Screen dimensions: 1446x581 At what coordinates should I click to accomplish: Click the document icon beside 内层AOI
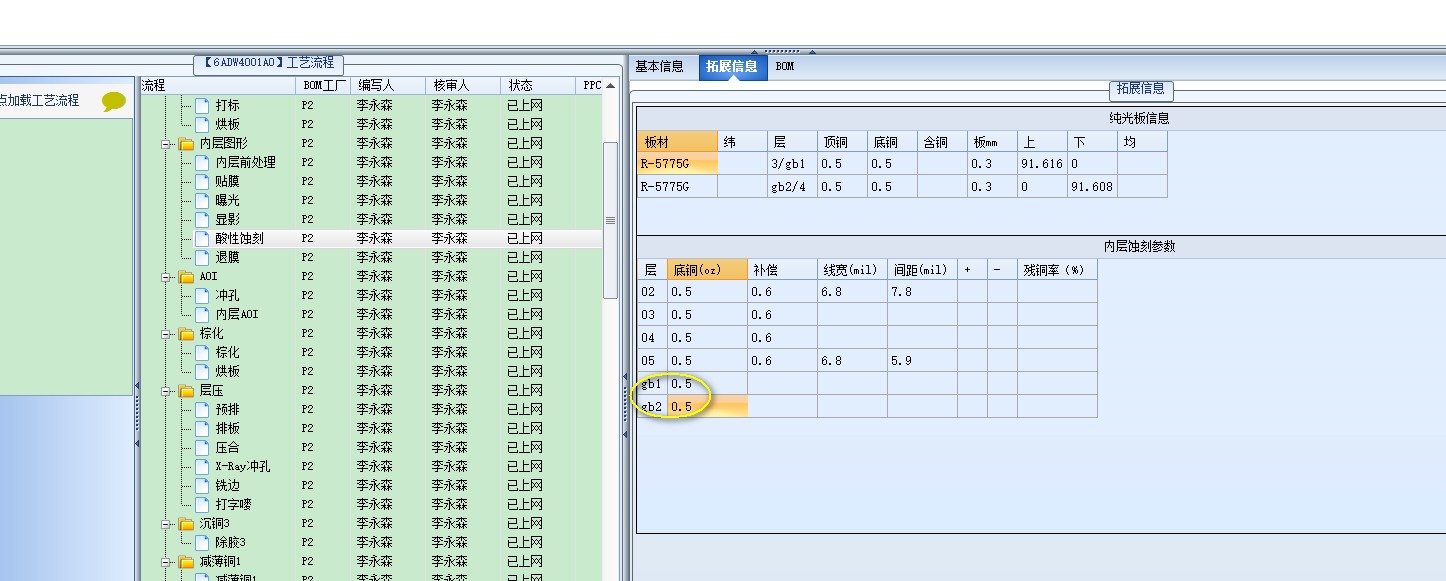tap(202, 314)
